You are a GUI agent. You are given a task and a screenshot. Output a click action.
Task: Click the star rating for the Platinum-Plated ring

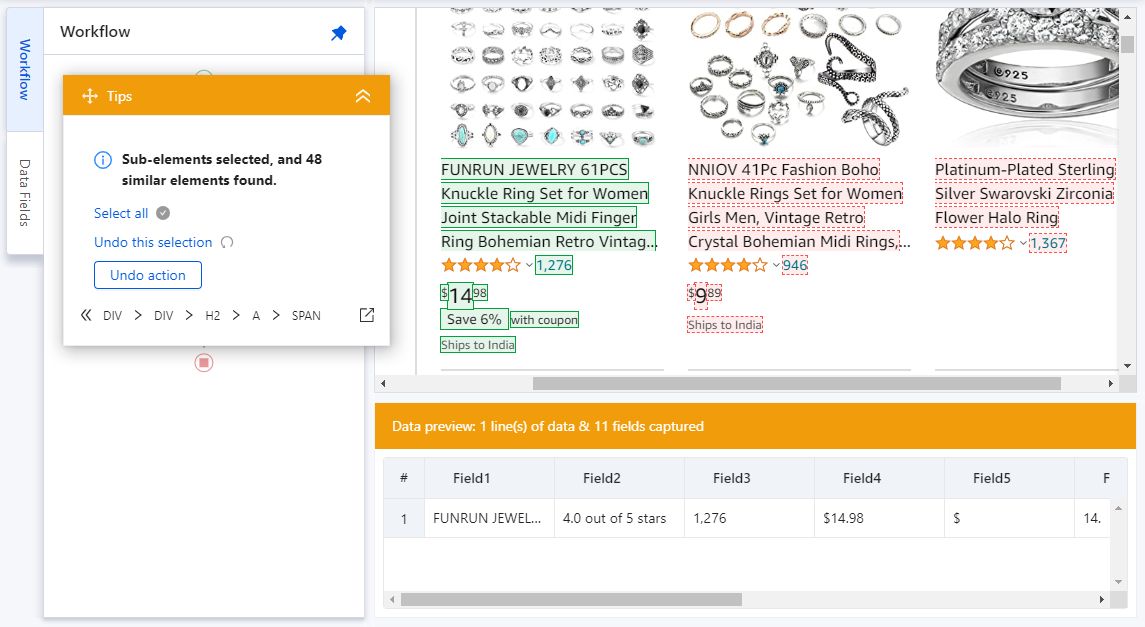point(975,243)
